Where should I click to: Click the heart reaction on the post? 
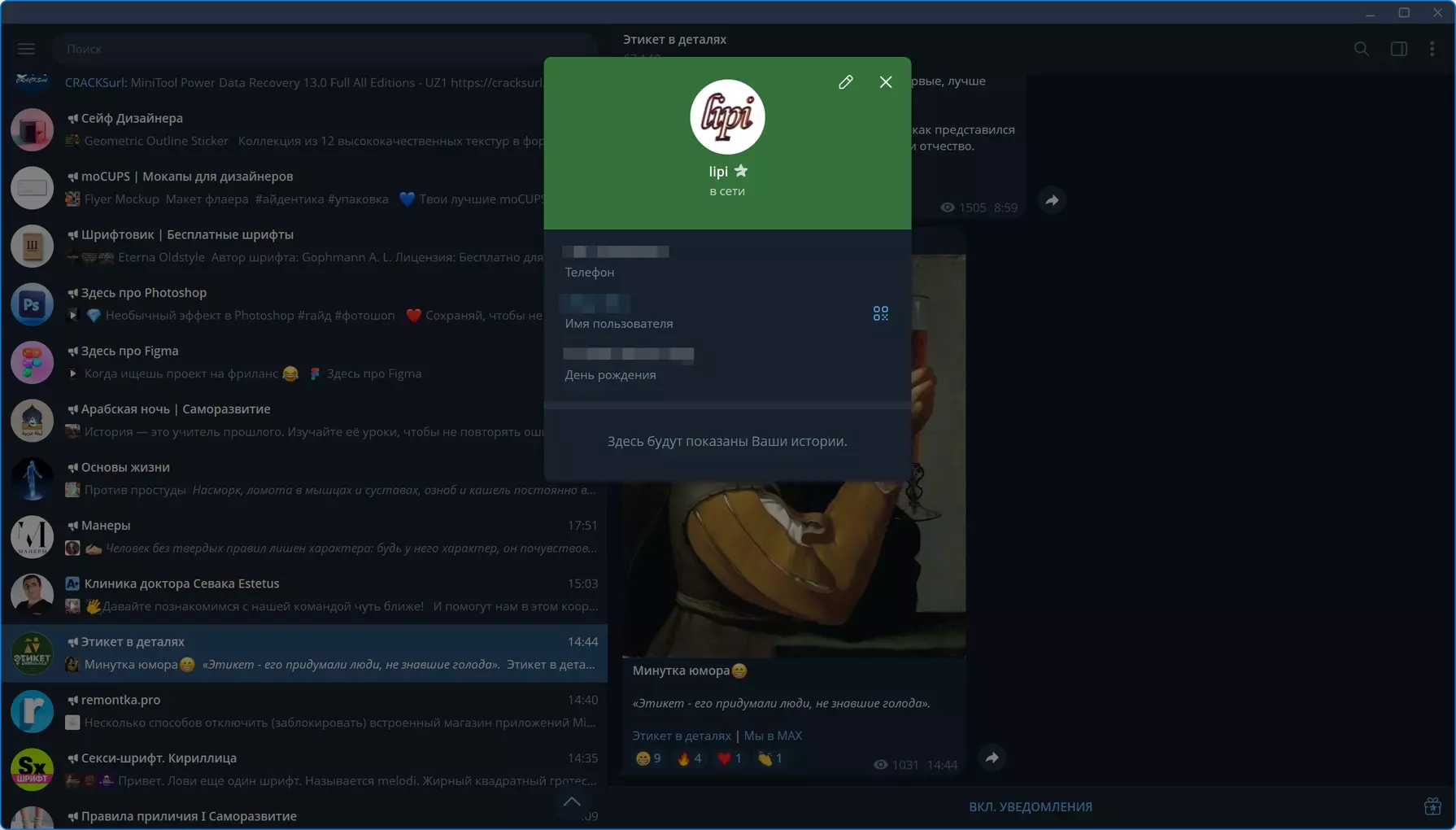[730, 758]
